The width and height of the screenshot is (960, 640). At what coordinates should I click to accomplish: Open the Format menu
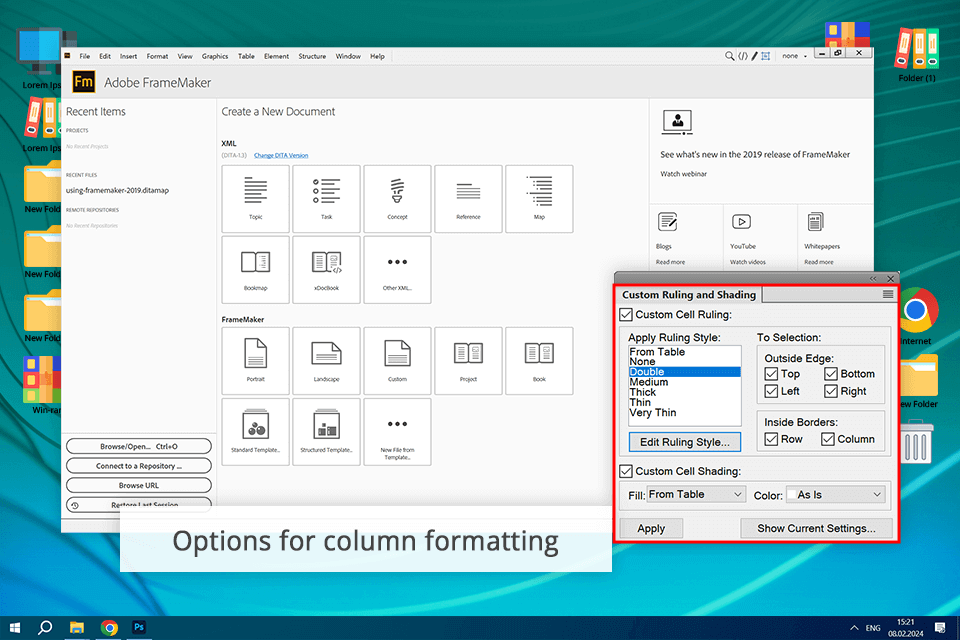pyautogui.click(x=157, y=56)
